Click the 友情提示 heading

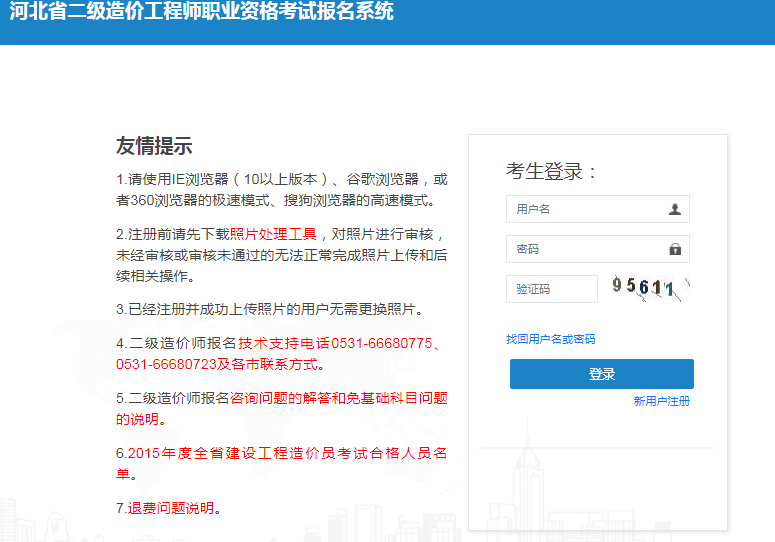coord(154,146)
